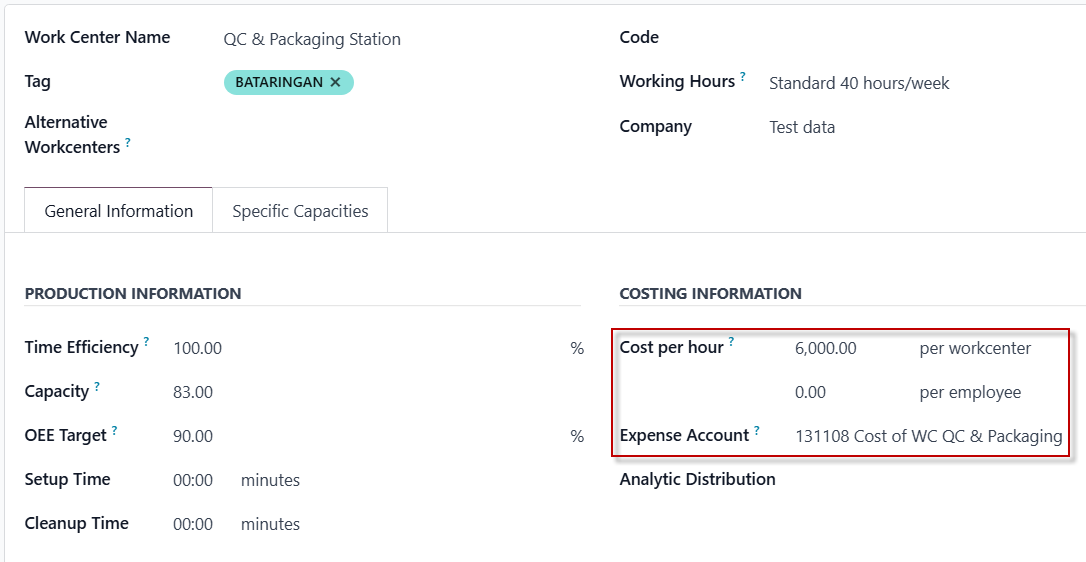This screenshot has height=562, width=1086.
Task: Edit the Cleanup Time value
Action: point(193,525)
